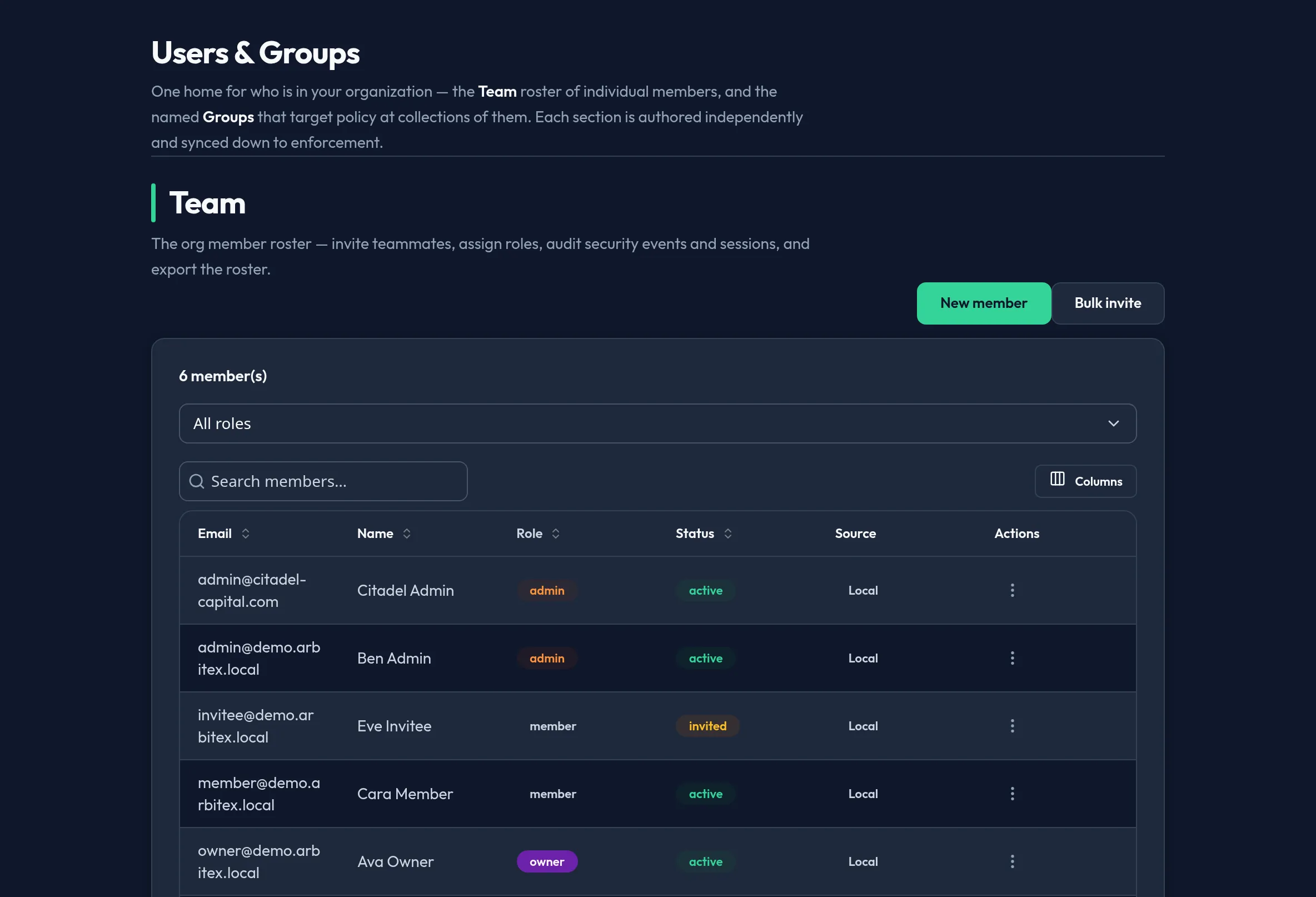This screenshot has height=897, width=1316.
Task: Click the Eve Invitee name
Action: coord(394,726)
